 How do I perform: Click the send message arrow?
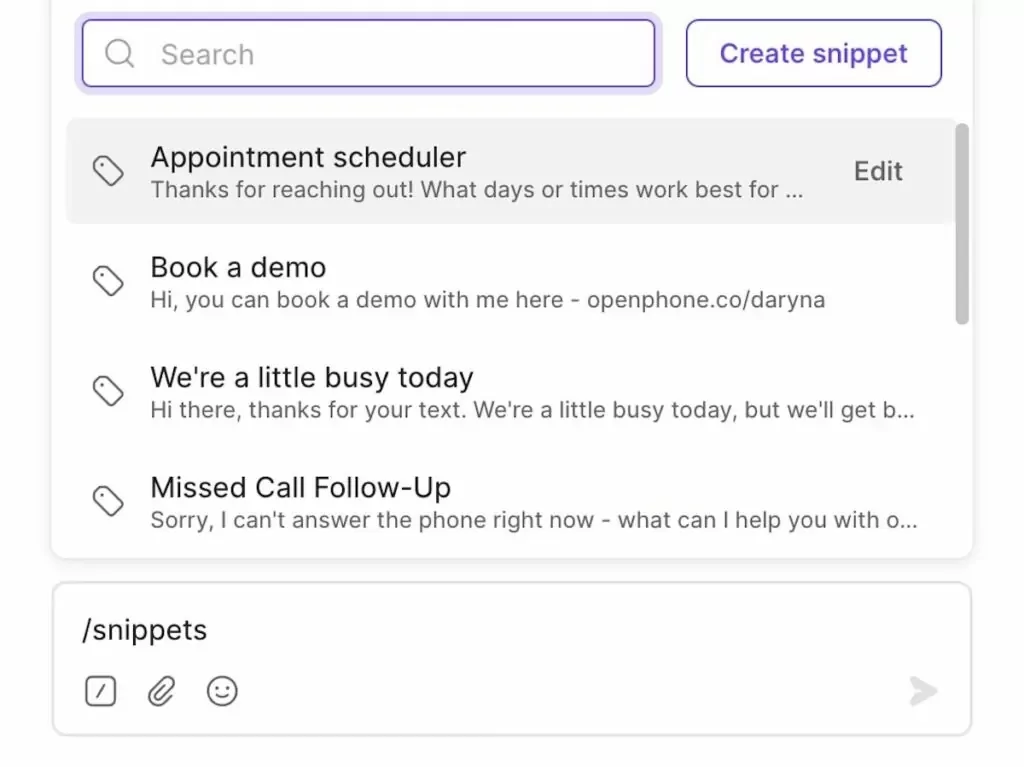click(922, 690)
